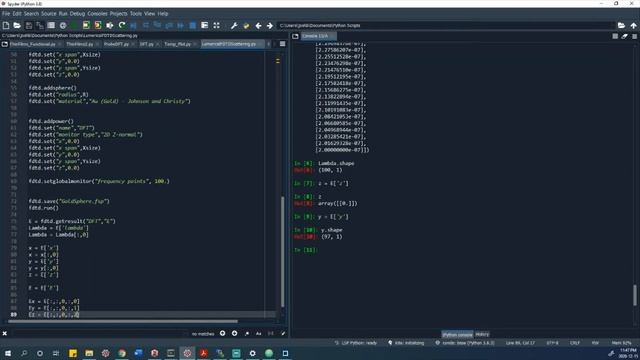Toggle whole words search option
Screen dimensions: 640x360
[271, 333]
